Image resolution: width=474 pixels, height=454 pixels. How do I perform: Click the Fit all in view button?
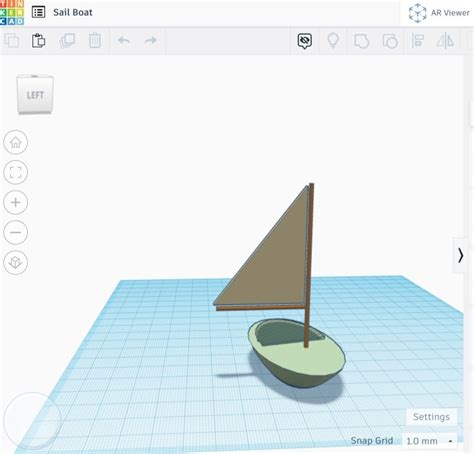[x=15, y=172]
